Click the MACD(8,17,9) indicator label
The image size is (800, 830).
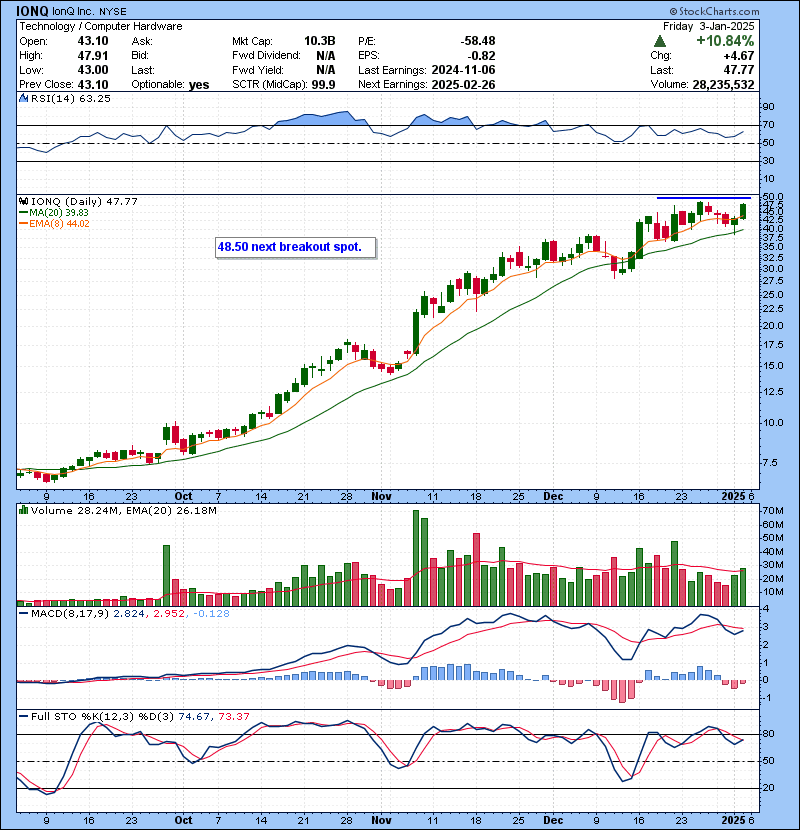[x=70, y=614]
